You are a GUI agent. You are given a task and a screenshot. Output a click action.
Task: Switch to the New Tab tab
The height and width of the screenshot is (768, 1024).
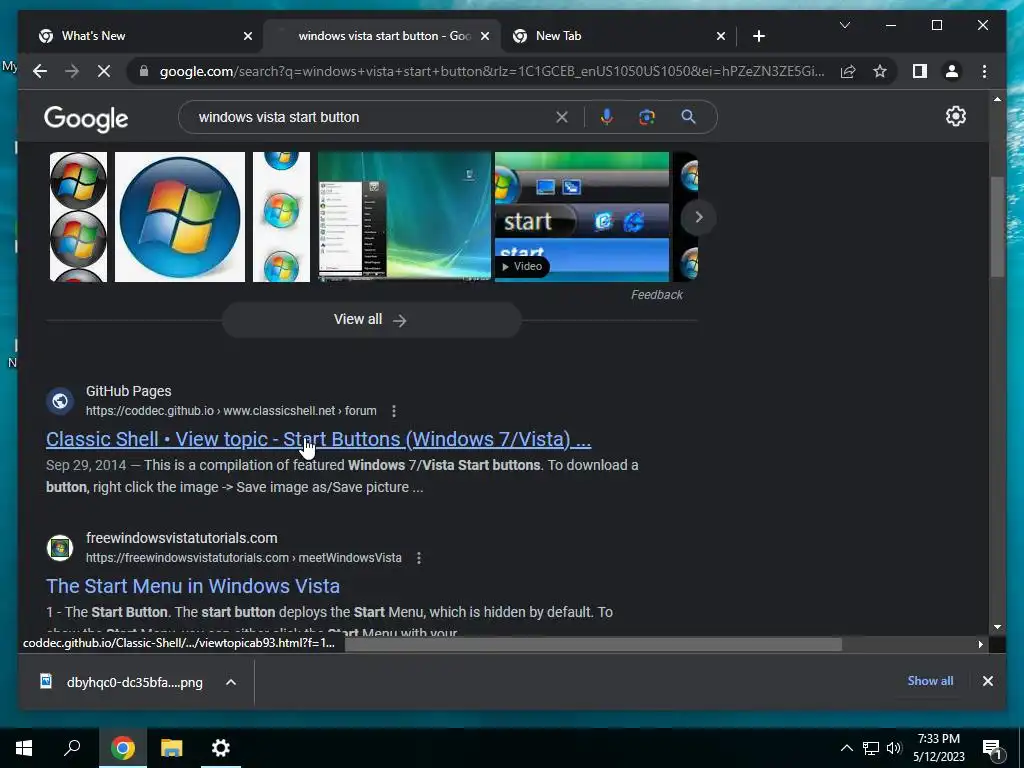coord(616,37)
